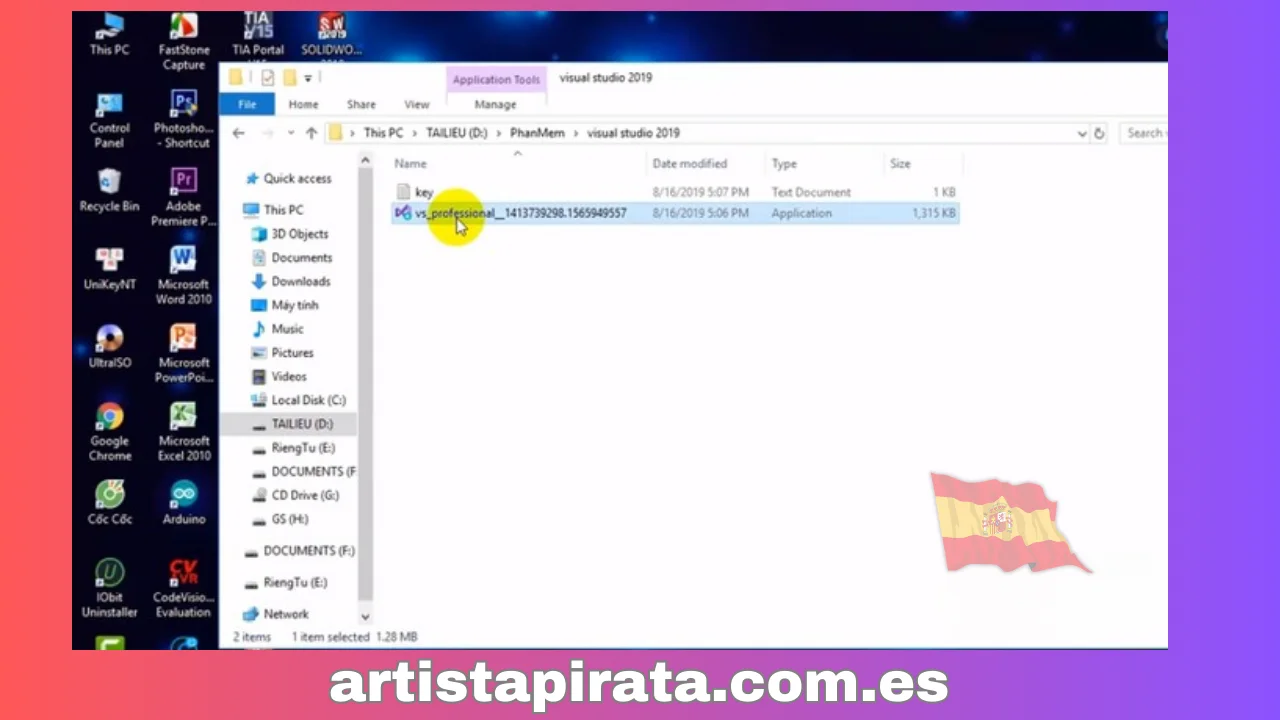1280x720 pixels.
Task: Expand chevron after TAILIEU (D:) breadcrumb
Action: click(x=497, y=133)
